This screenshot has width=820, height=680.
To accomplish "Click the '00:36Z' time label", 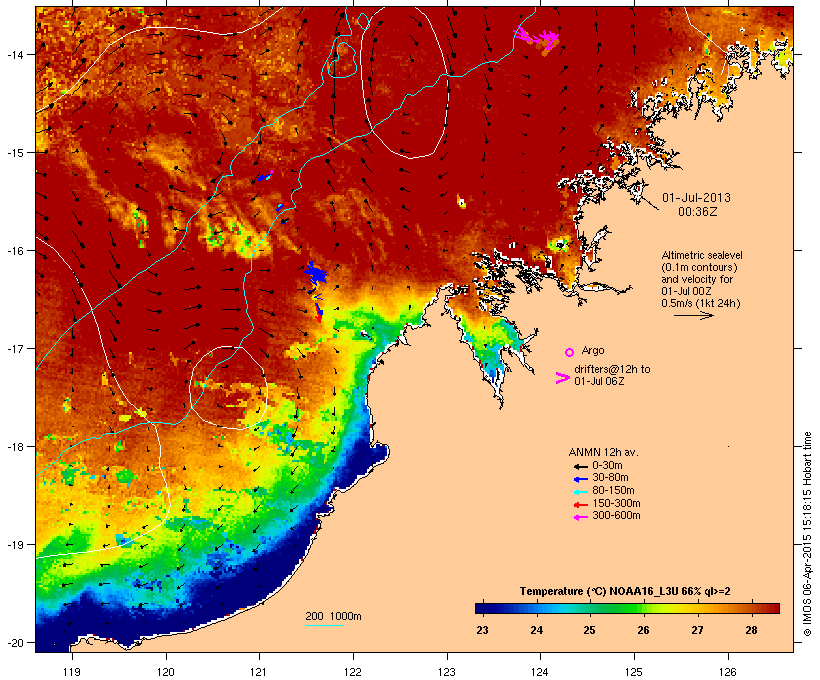I will [697, 212].
